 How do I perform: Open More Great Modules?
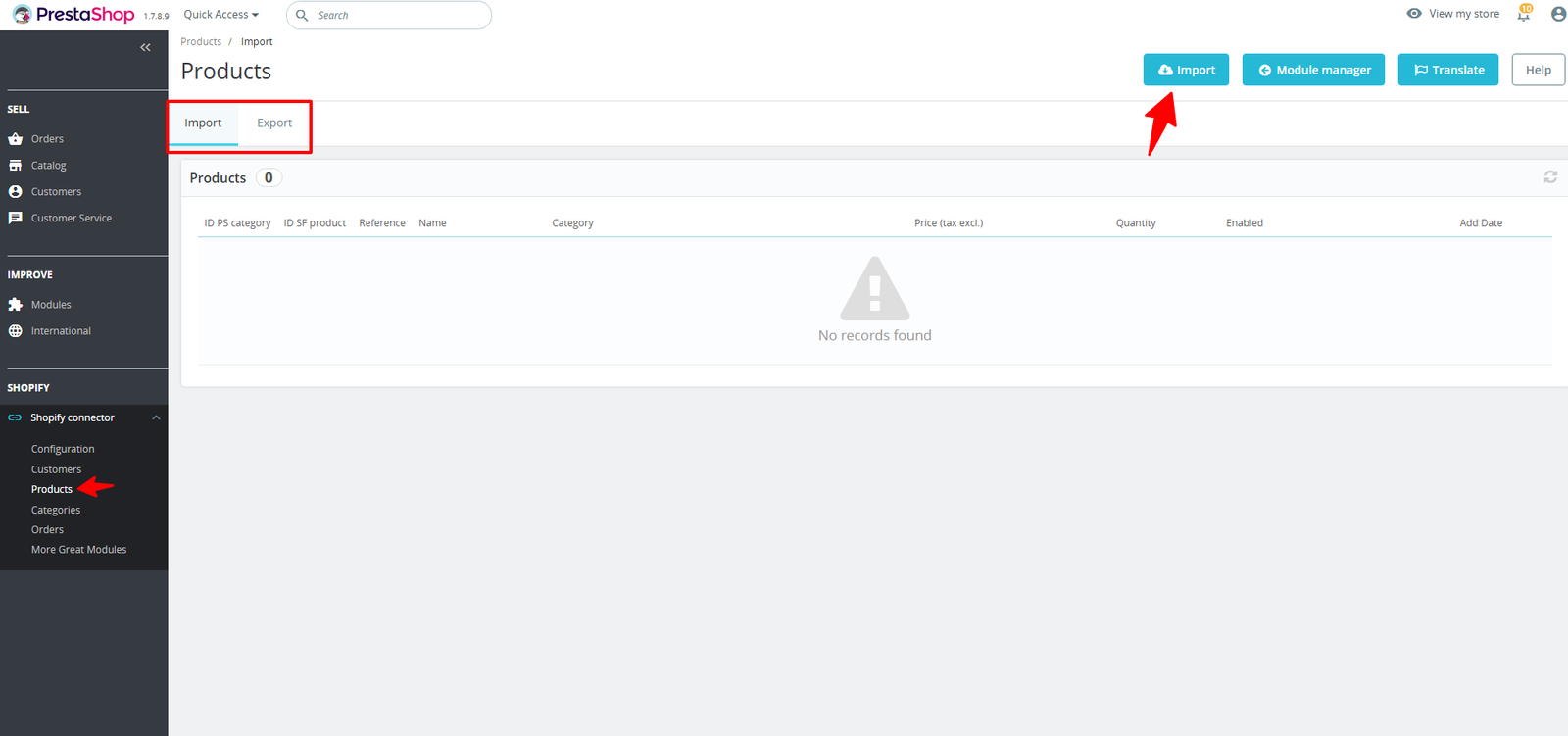coord(78,550)
